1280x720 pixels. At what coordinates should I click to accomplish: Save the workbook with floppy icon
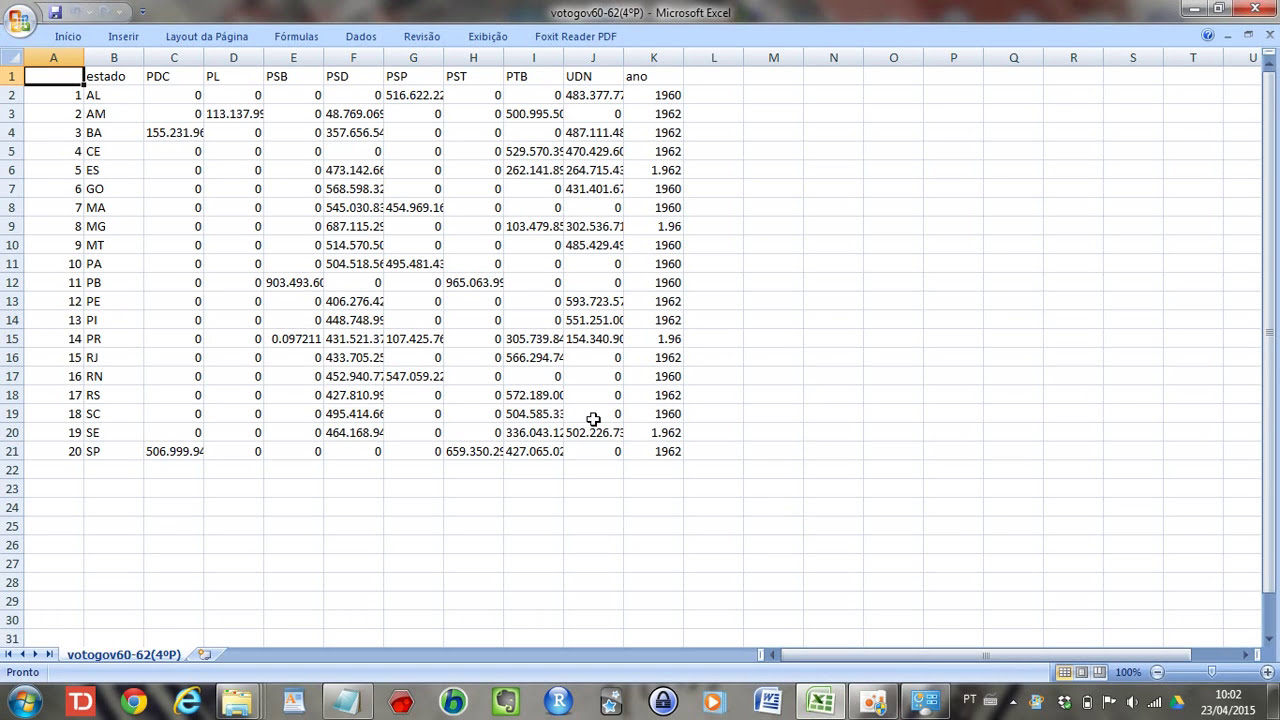pyautogui.click(x=55, y=12)
